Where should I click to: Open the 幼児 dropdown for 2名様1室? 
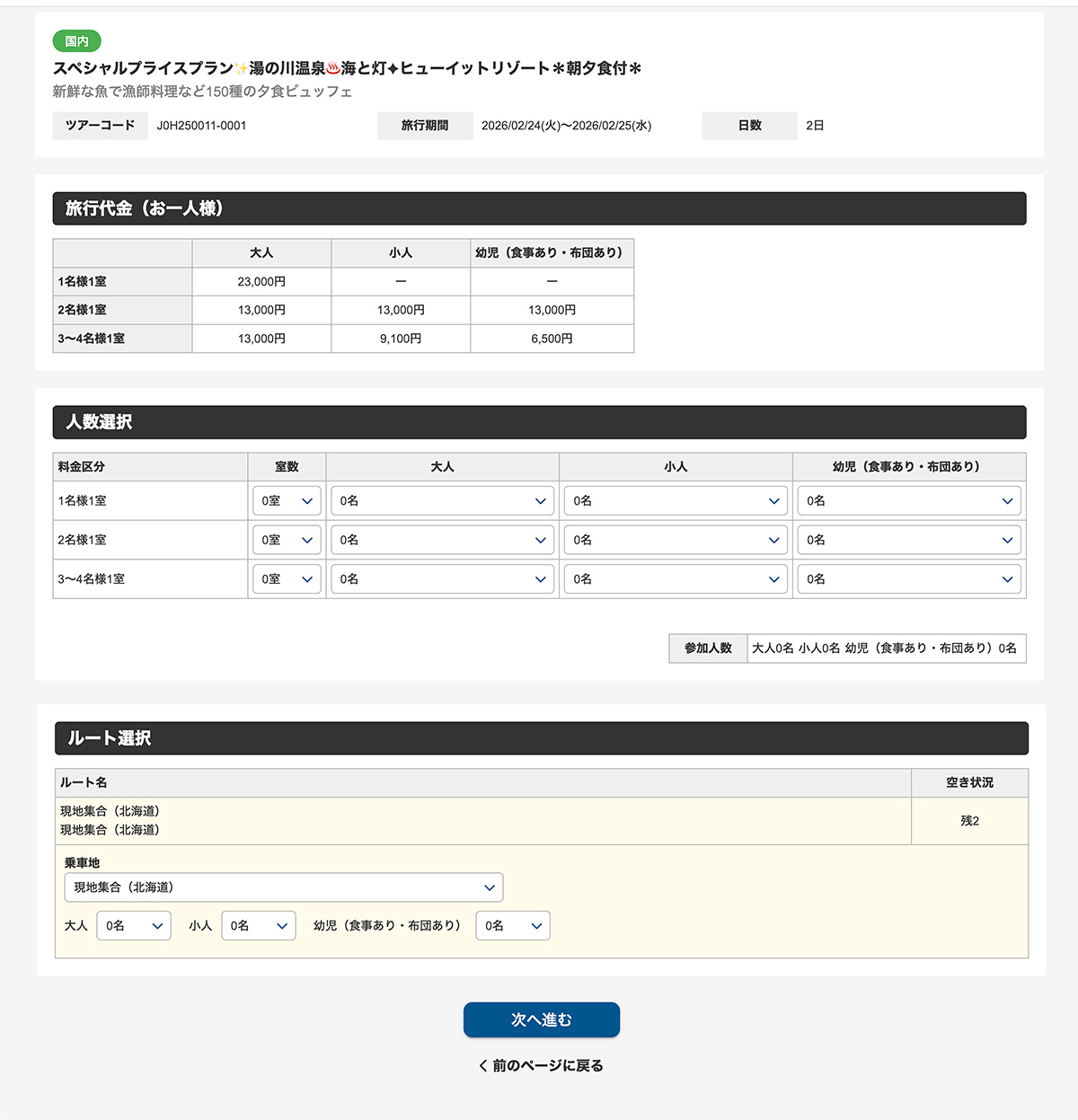coord(908,539)
